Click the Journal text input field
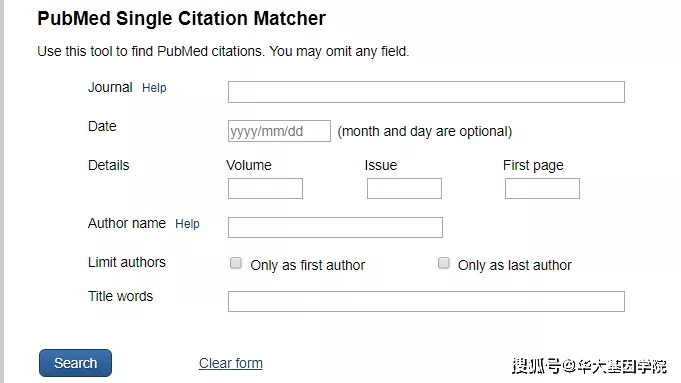 pos(426,92)
